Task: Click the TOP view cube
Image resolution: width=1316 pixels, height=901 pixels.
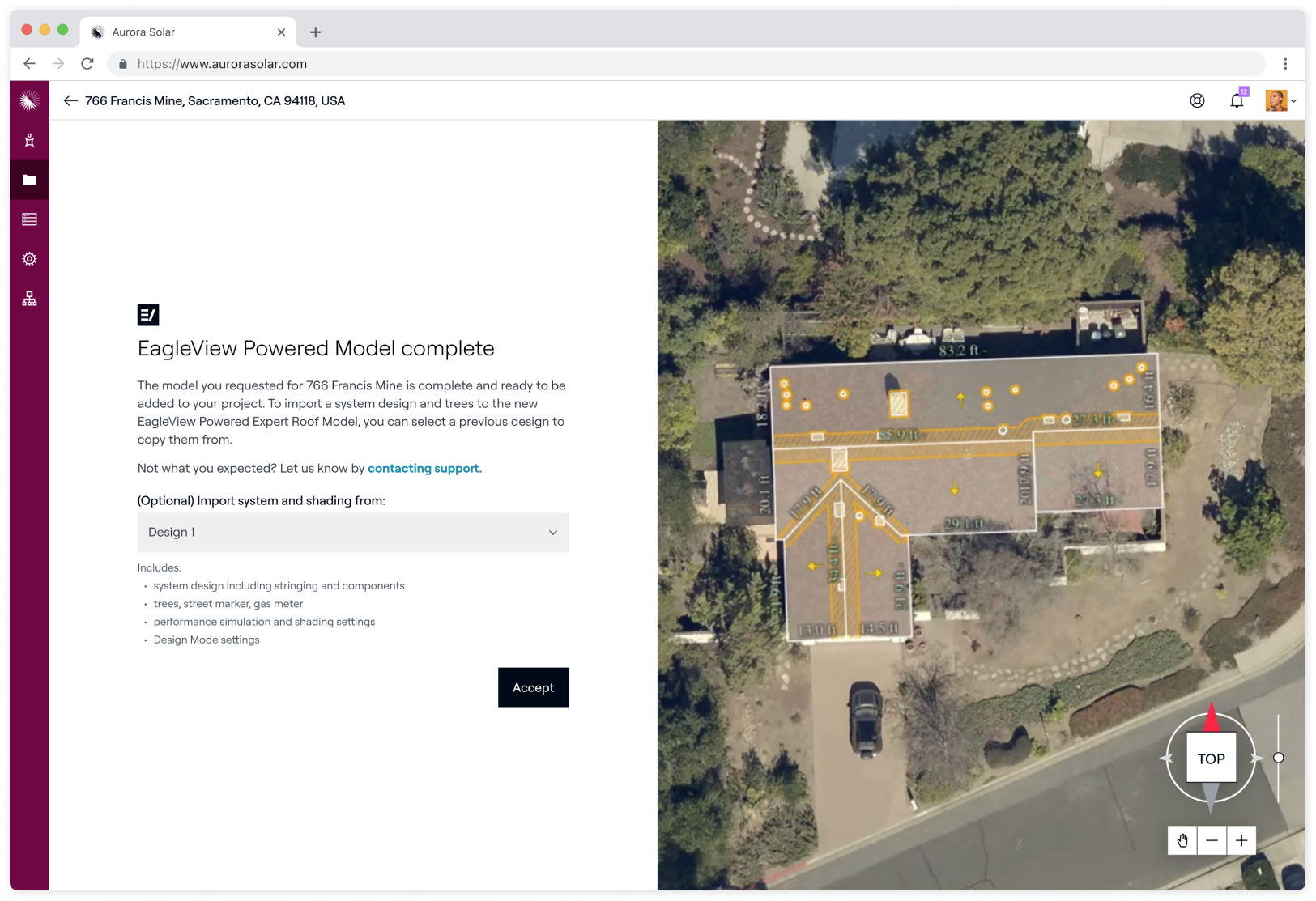Action: click(x=1211, y=758)
